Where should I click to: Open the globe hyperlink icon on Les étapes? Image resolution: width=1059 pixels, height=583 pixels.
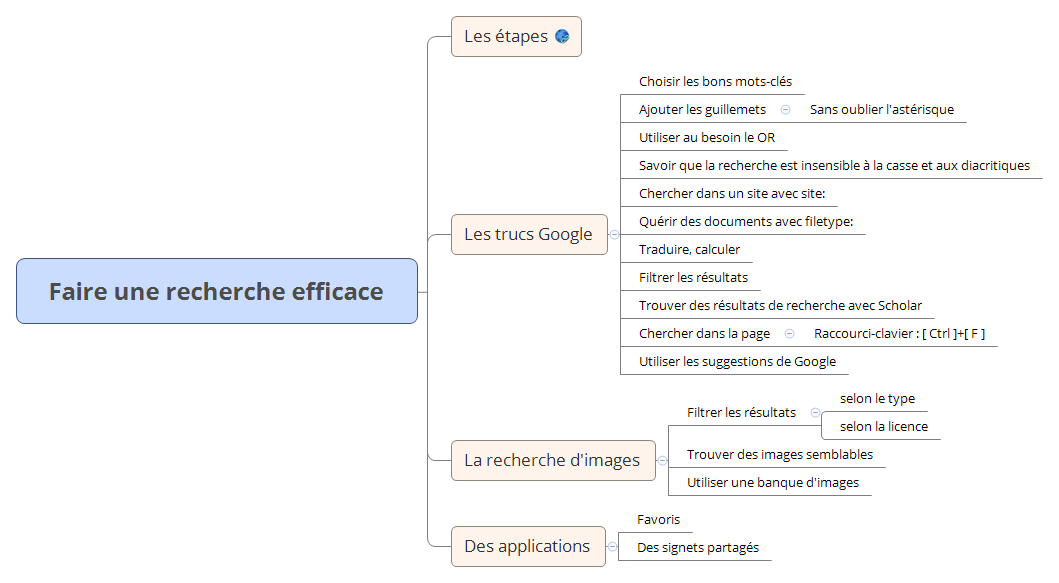562,36
